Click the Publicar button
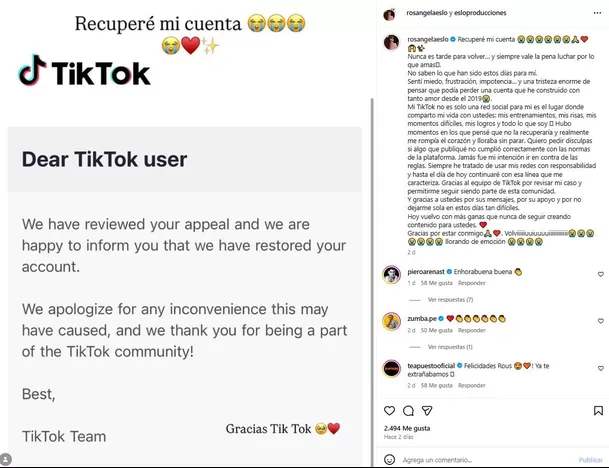Viewport: 609px width, 468px height. coord(590,460)
